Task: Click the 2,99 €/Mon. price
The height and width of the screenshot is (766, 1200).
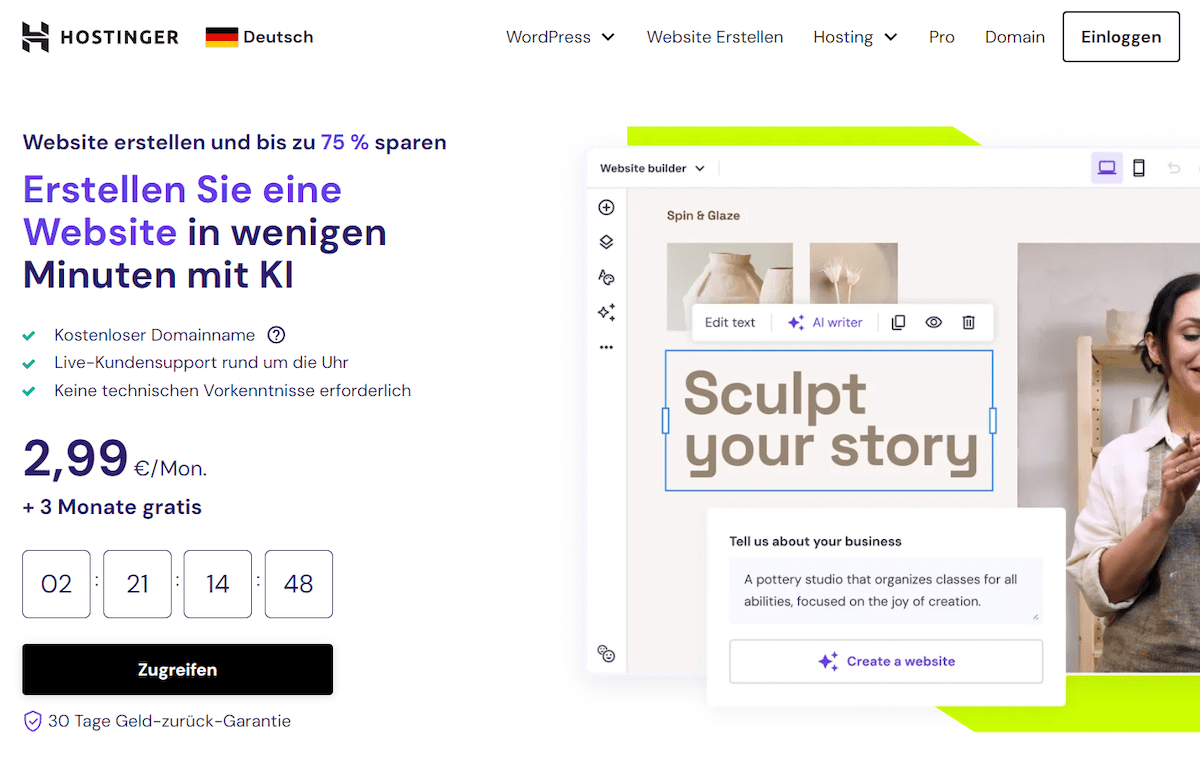Action: coord(115,458)
